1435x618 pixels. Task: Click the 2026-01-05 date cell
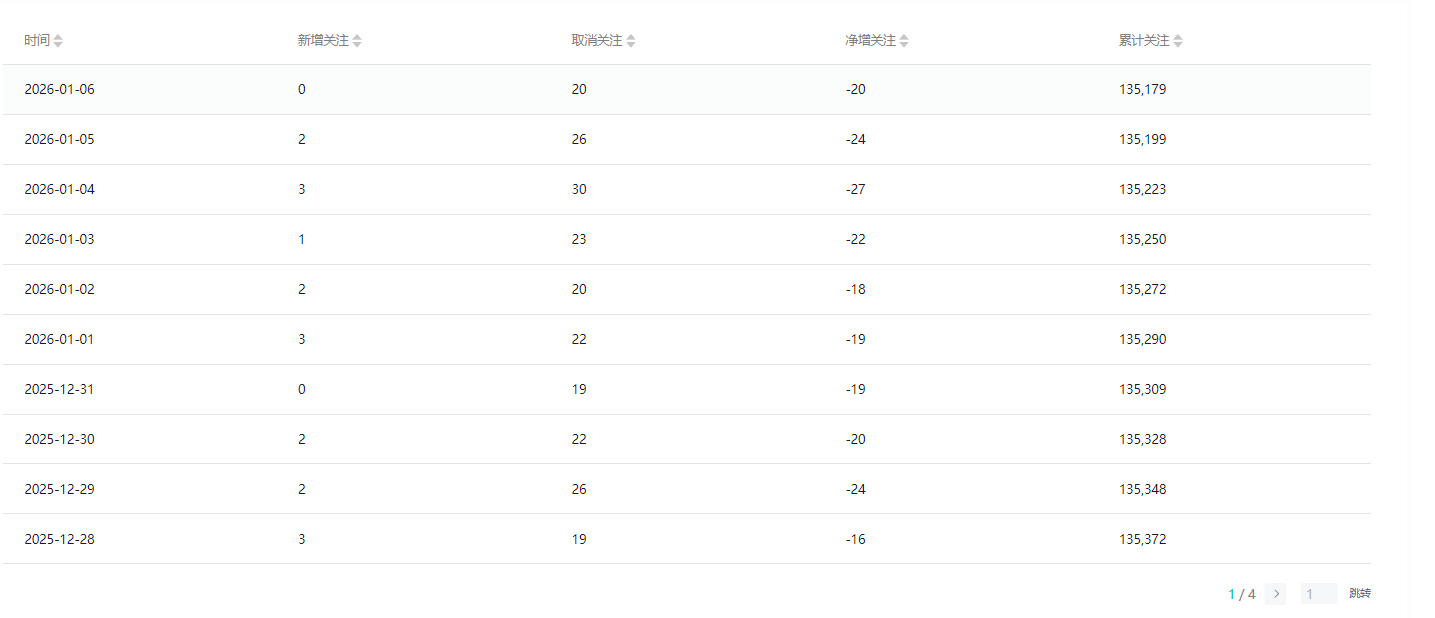[59, 139]
